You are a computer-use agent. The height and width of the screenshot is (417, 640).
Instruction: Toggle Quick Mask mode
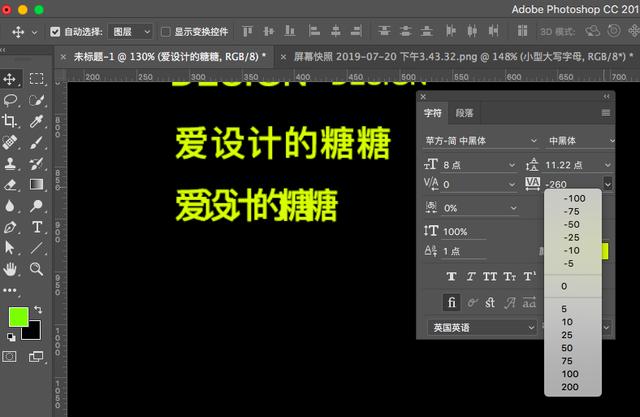(x=9, y=357)
